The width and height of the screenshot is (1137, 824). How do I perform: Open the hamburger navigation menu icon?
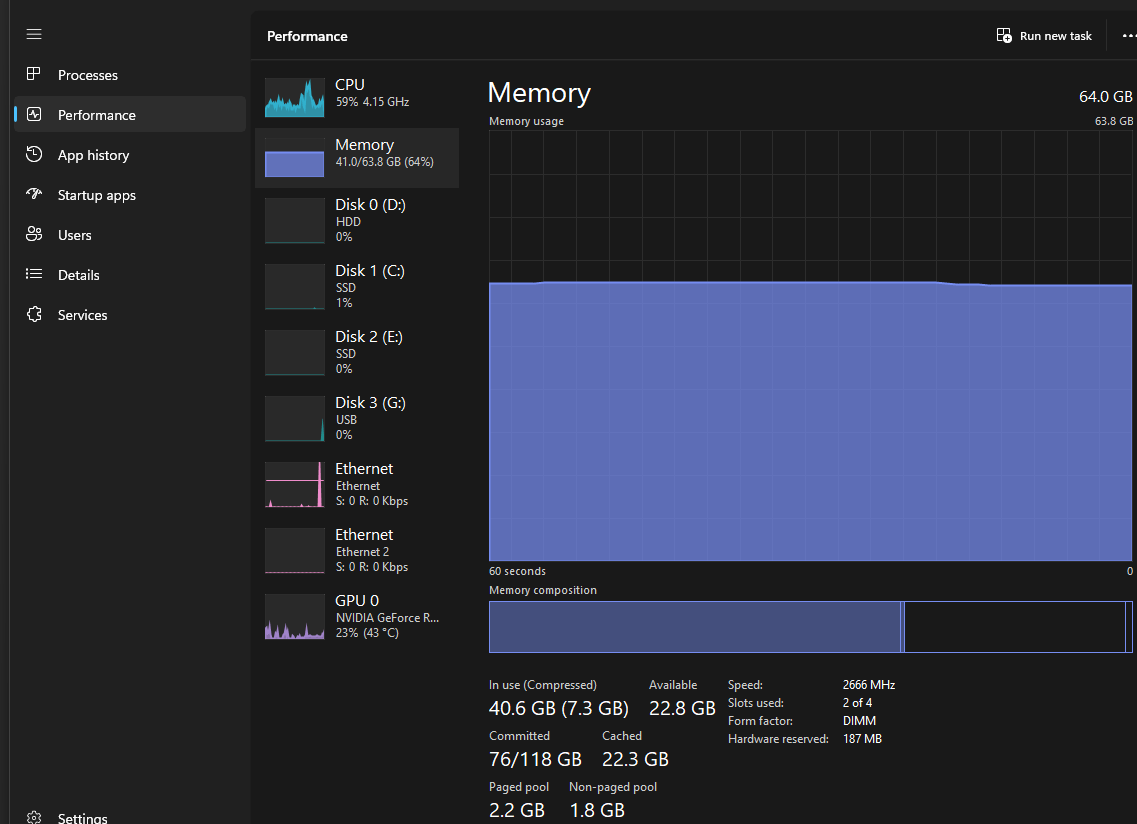pos(34,34)
